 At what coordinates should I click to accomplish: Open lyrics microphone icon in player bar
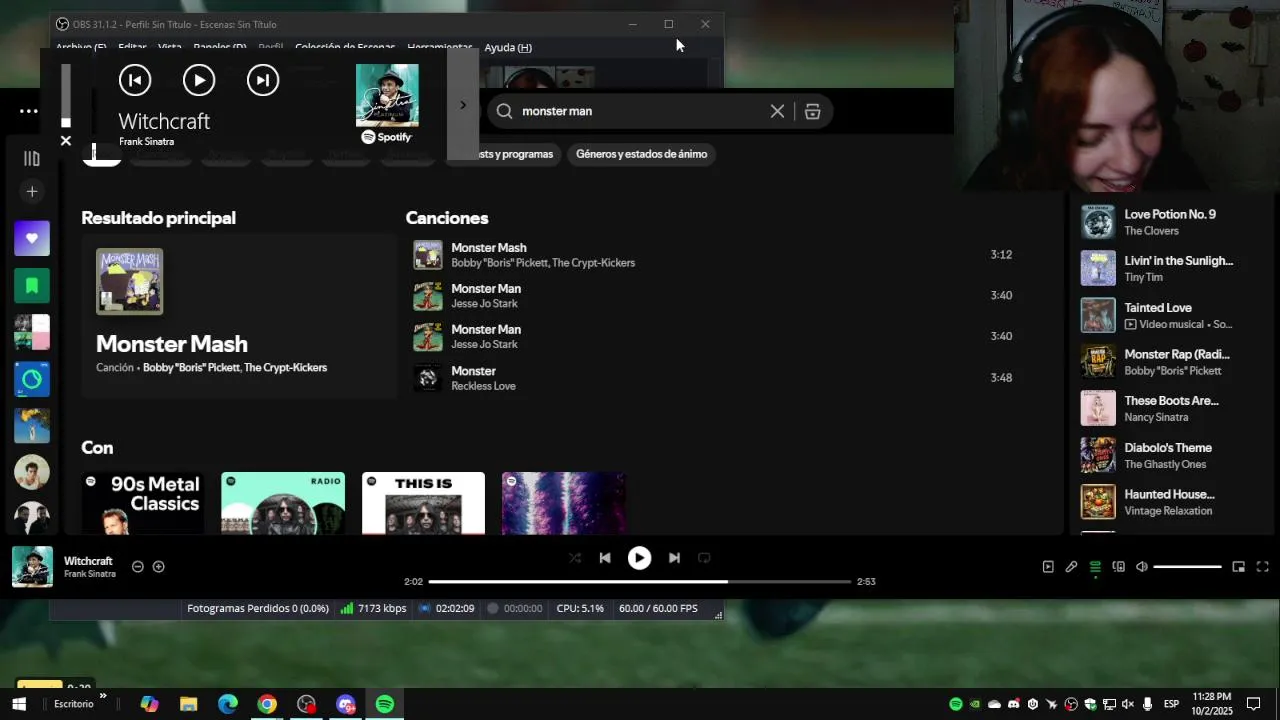point(1071,567)
